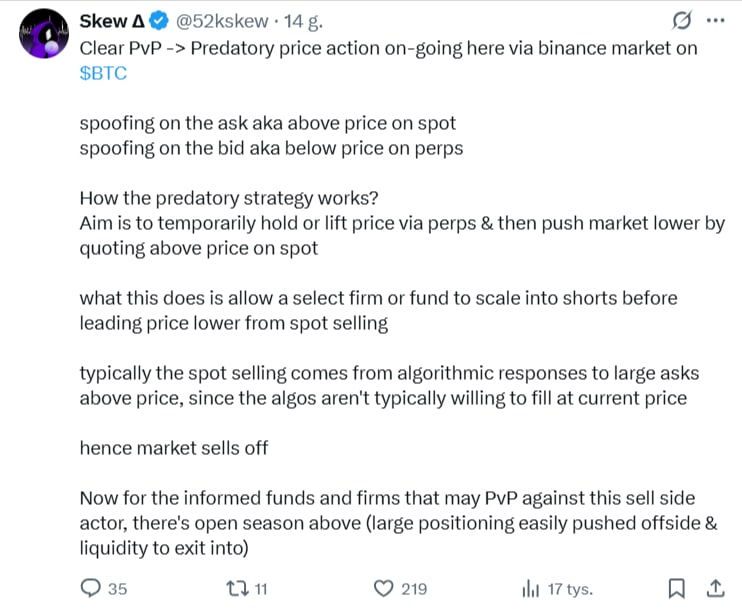Like the post with heart icon
The height and width of the screenshot is (613, 742).
point(383,588)
